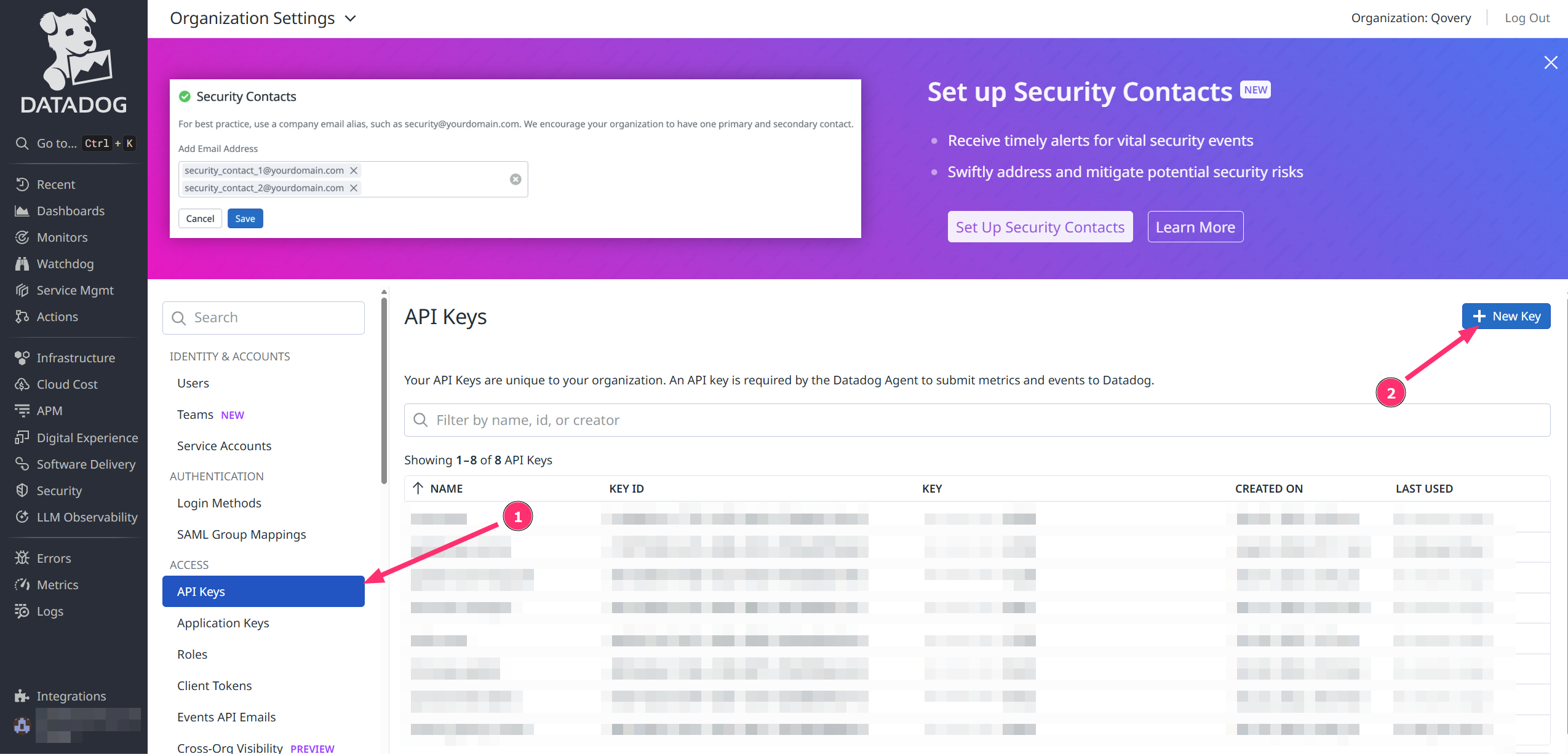This screenshot has height=754, width=1568.
Task: Open the Dashboards section
Action: pyautogui.click(x=70, y=210)
